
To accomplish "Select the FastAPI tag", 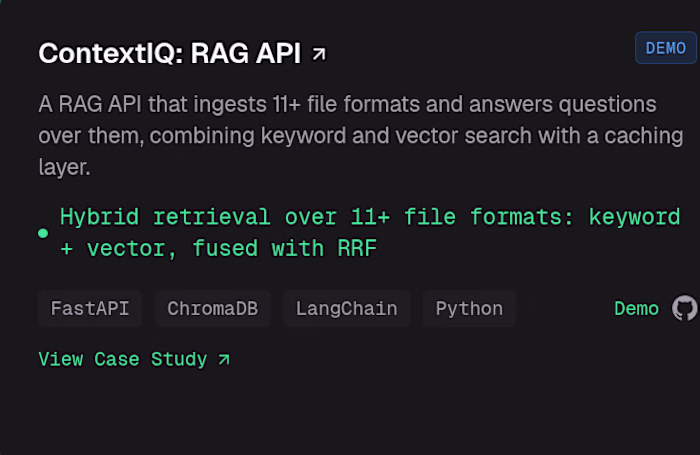I will coord(90,309).
